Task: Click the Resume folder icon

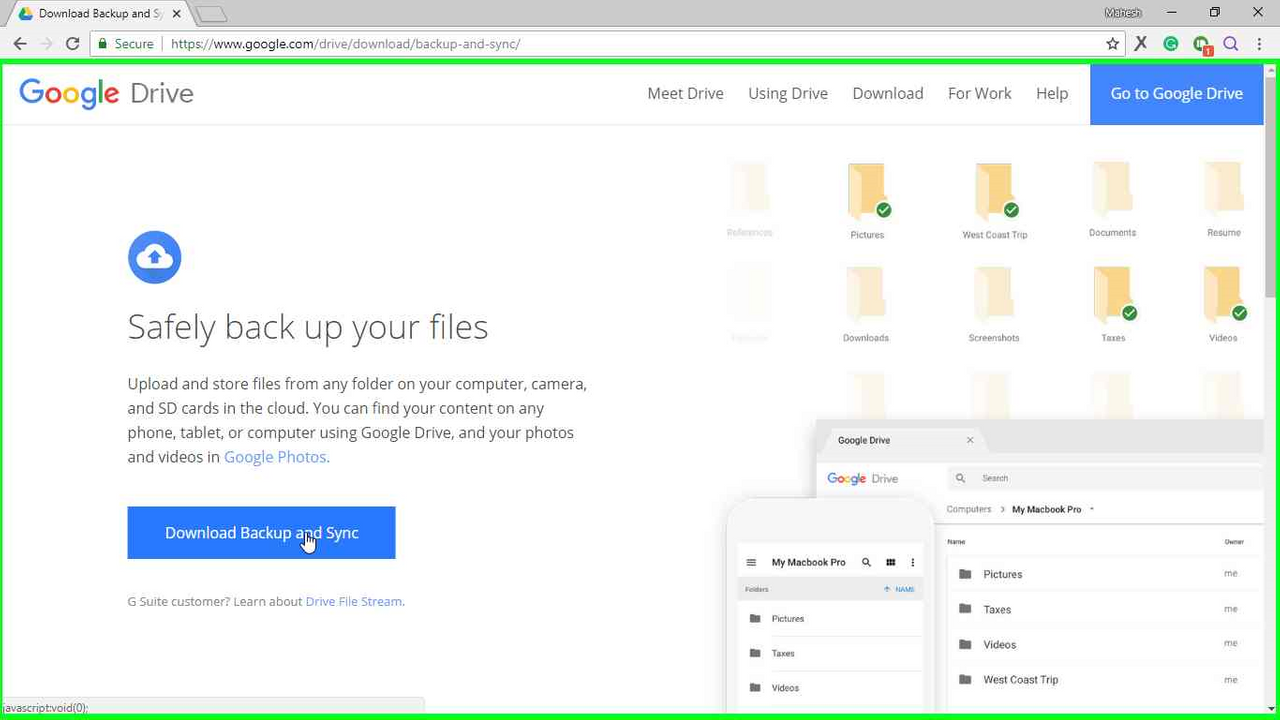Action: point(1224,190)
